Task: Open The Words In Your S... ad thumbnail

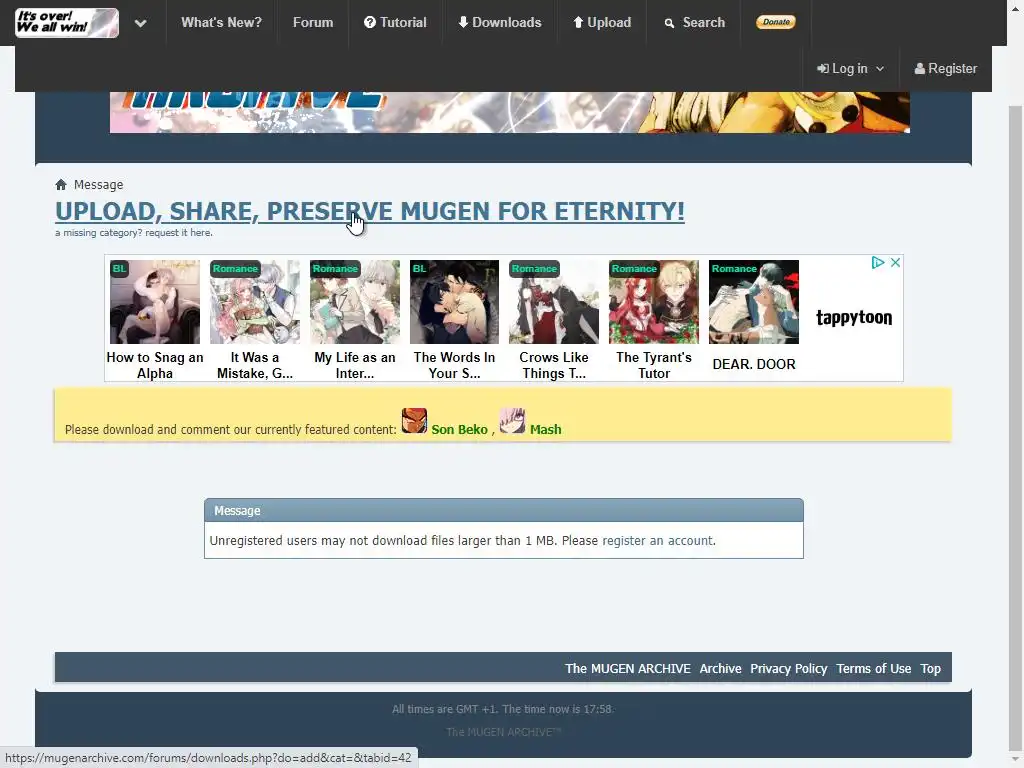Action: [455, 302]
